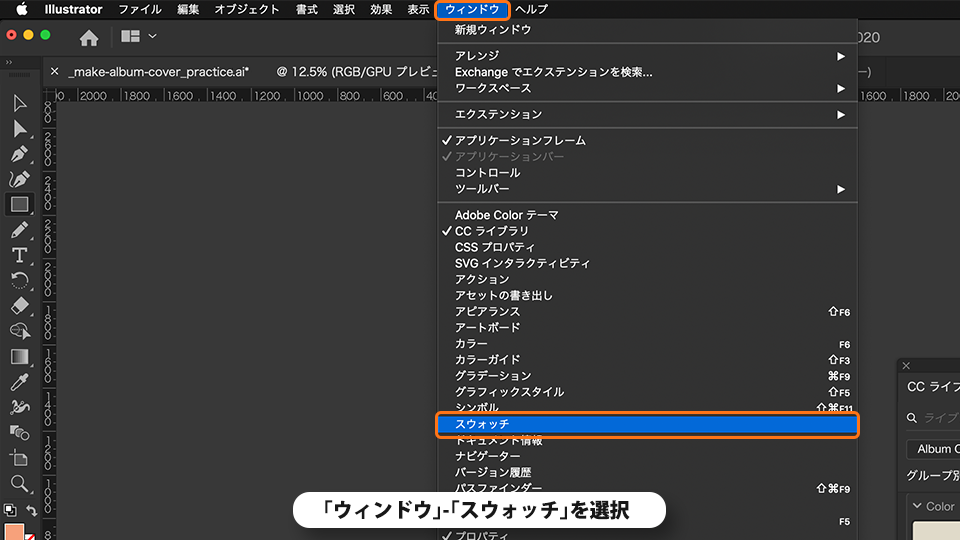Select the beige color in CC Libraries
Screen dimensions: 960x540
pos(936,530)
